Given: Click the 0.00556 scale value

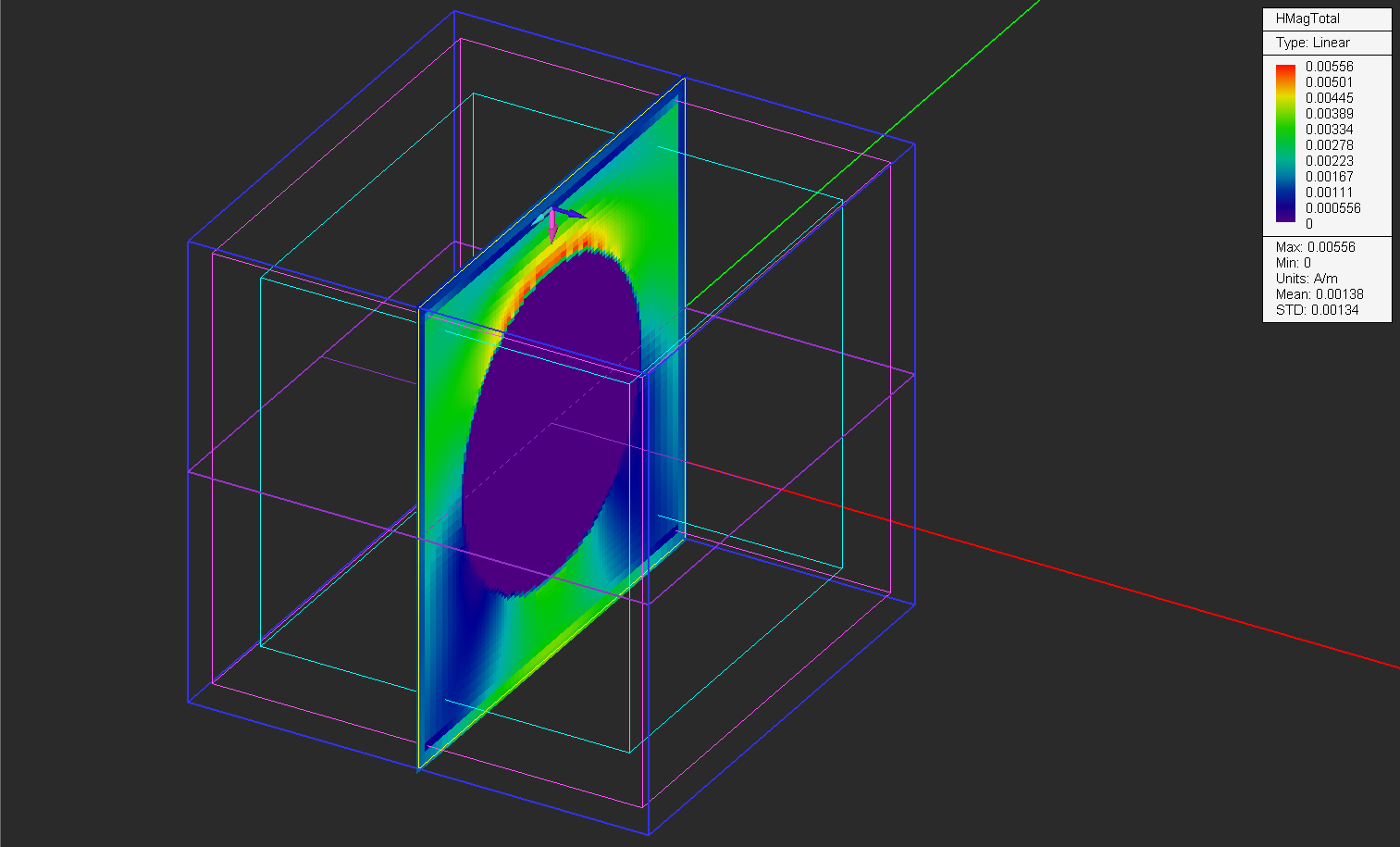Looking at the screenshot, I should tap(1329, 67).
